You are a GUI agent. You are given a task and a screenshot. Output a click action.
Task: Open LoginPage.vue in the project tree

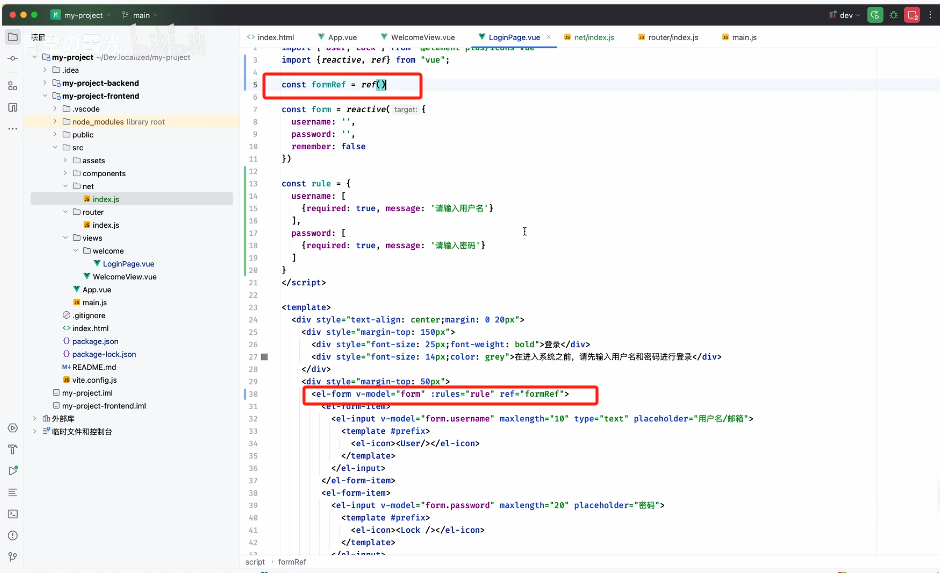pyautogui.click(x=124, y=264)
